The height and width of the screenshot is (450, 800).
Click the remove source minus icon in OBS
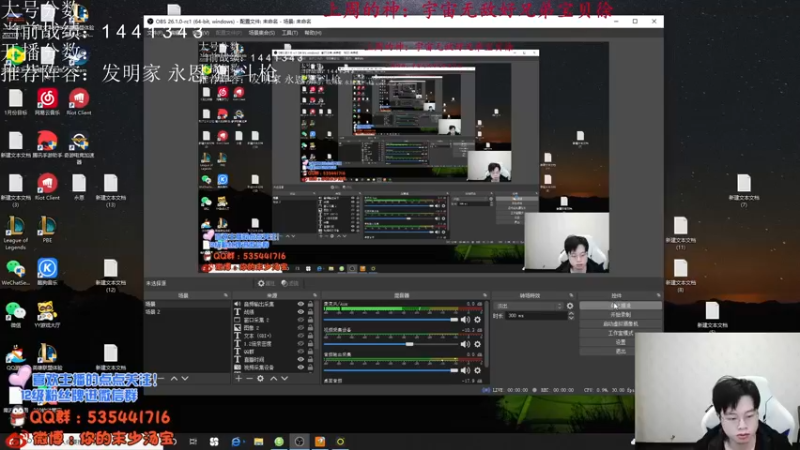[249, 379]
